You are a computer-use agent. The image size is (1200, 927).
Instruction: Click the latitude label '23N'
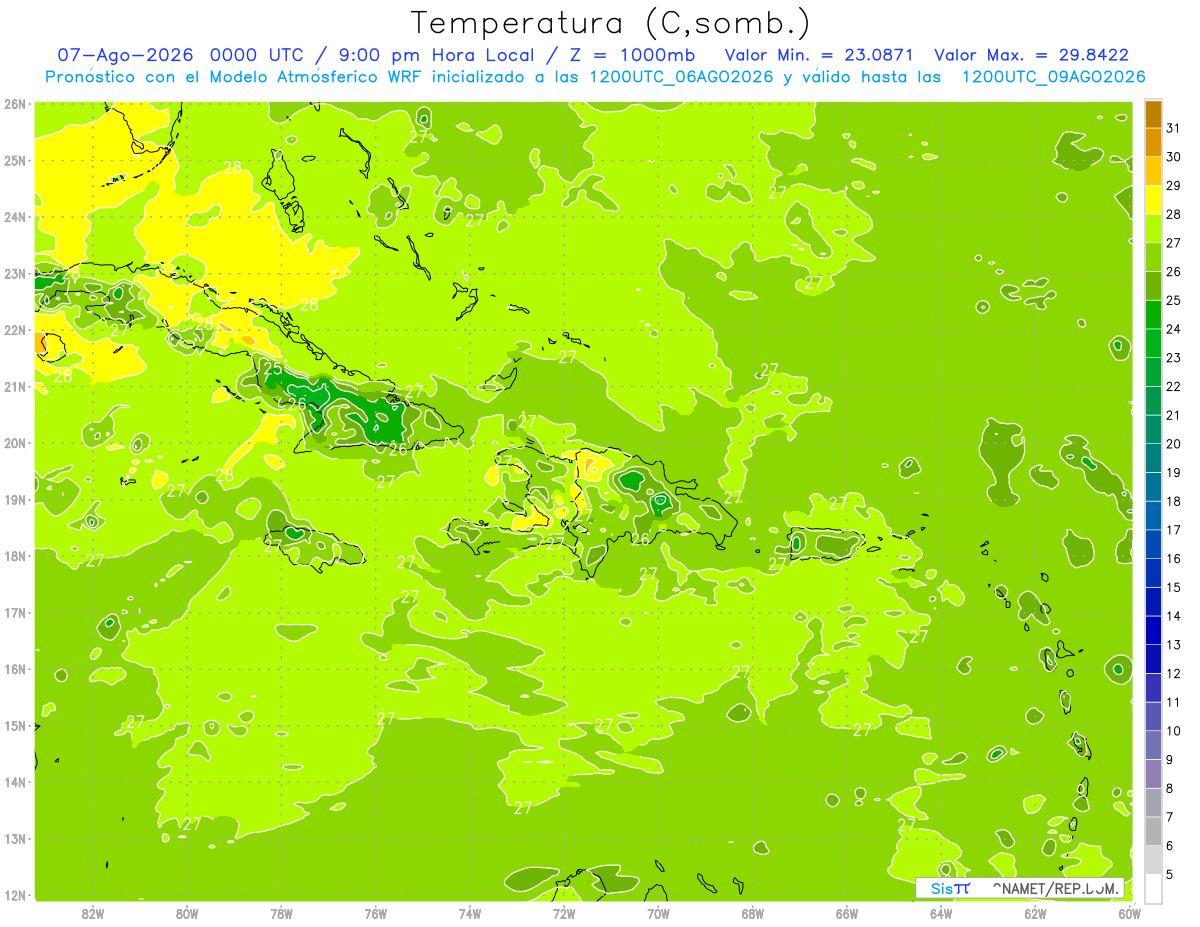[x=14, y=274]
